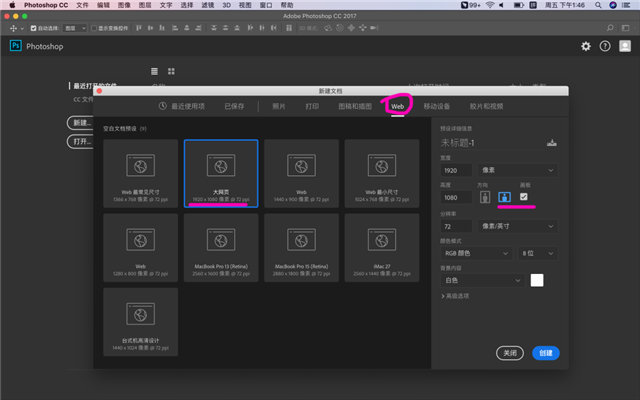The width and height of the screenshot is (640, 400).
Task: Open the 8 位 bit depth dropdown
Action: 538,253
